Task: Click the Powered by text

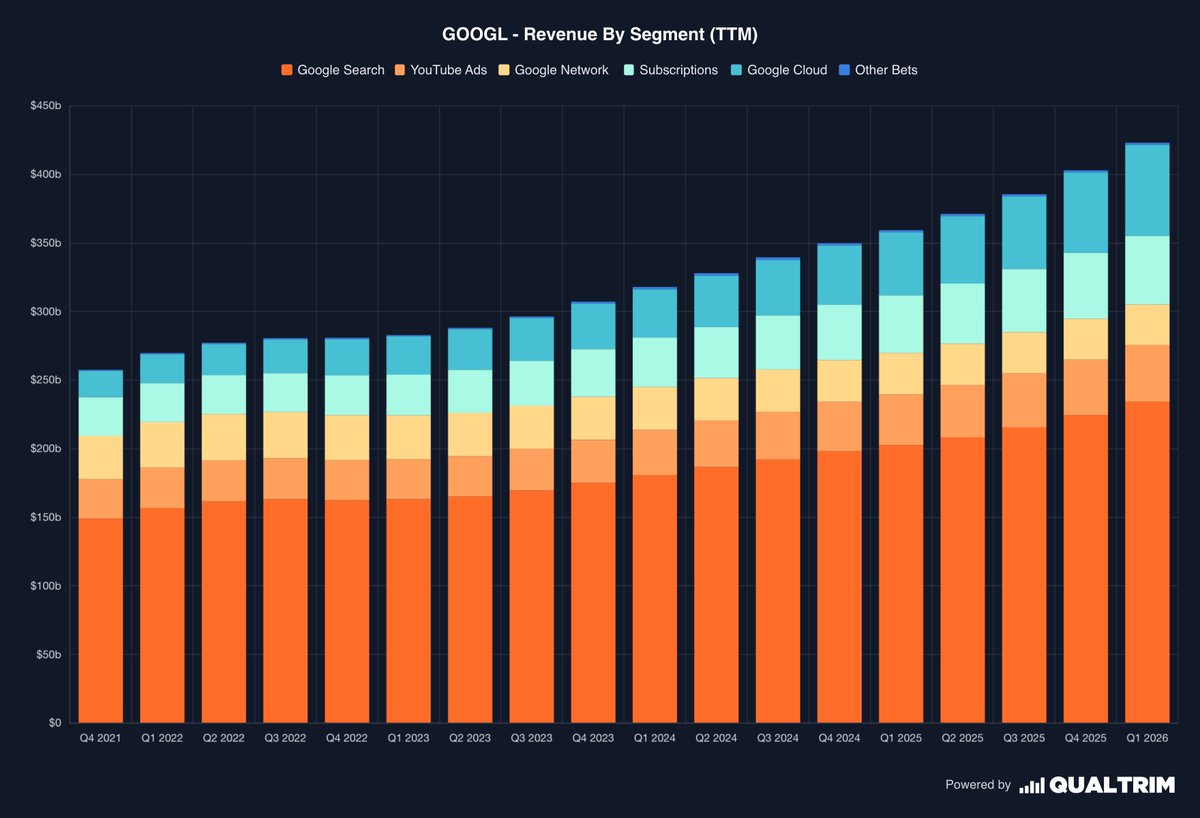Action: 978,785
